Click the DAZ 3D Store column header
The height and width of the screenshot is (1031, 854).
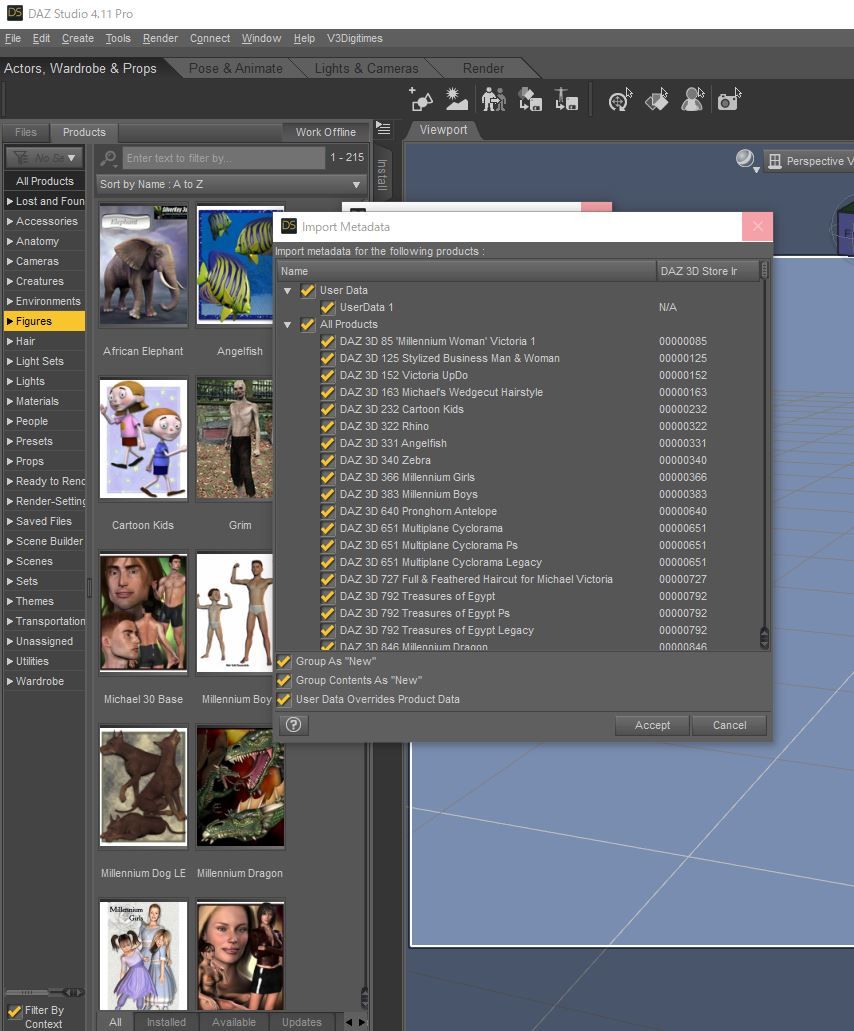[x=707, y=271]
